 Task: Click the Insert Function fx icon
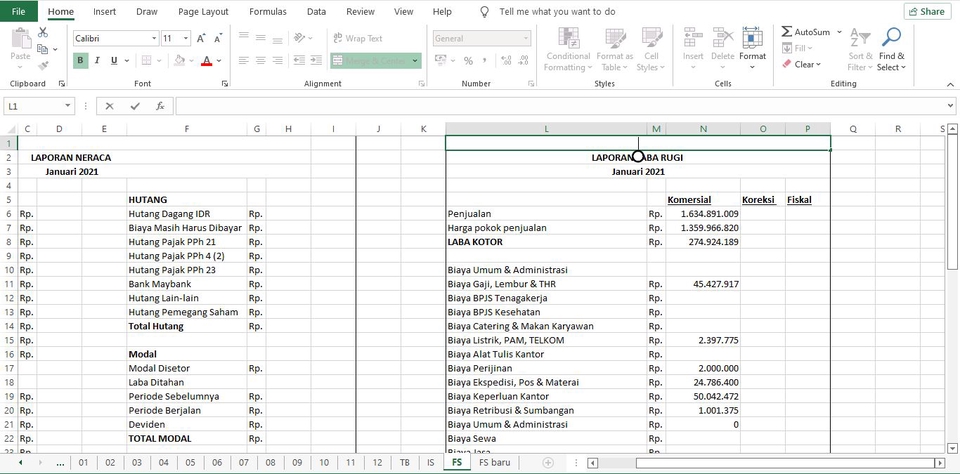160,106
